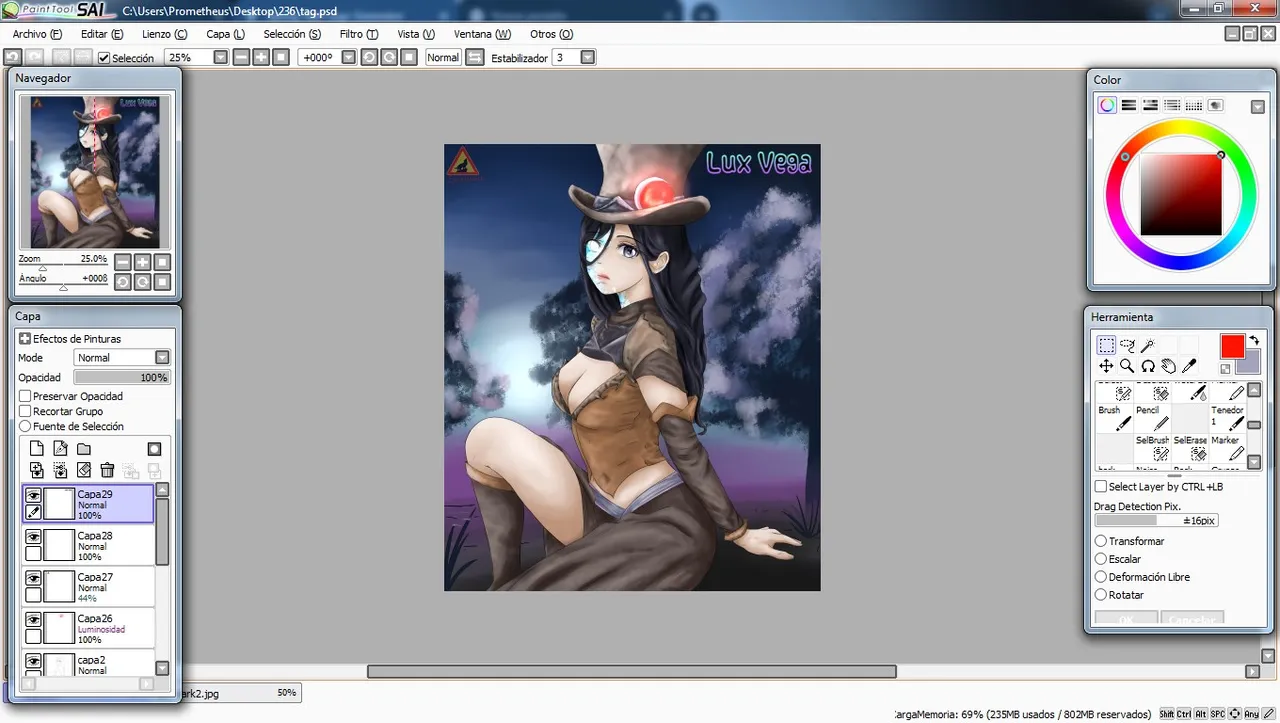Rotate the canvas counterclockwise from the toolbar

pyautogui.click(x=369, y=58)
